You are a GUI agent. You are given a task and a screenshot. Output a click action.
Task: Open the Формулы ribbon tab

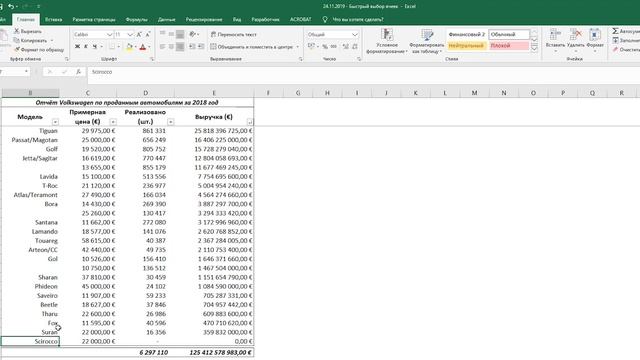pyautogui.click(x=137, y=19)
